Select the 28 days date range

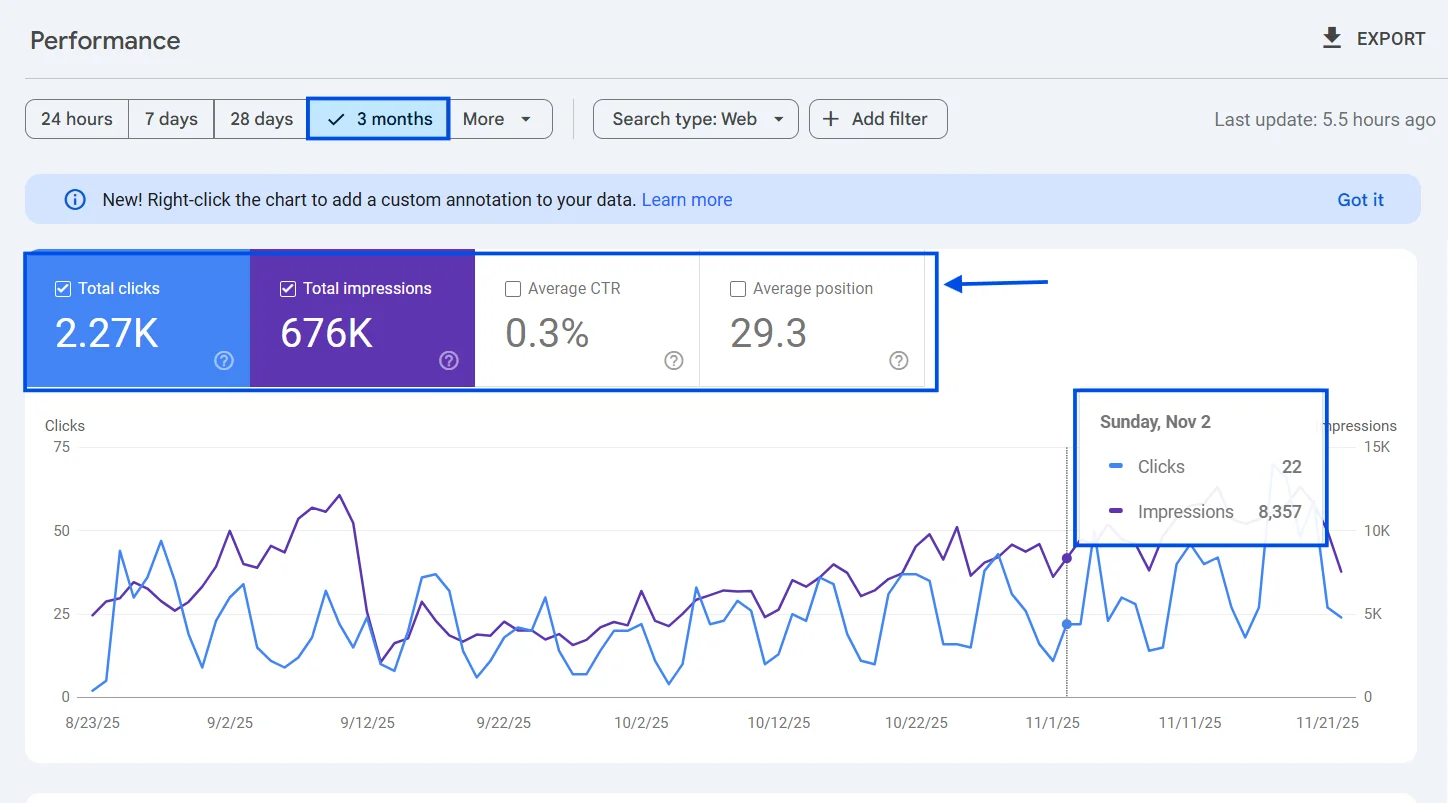[261, 119]
